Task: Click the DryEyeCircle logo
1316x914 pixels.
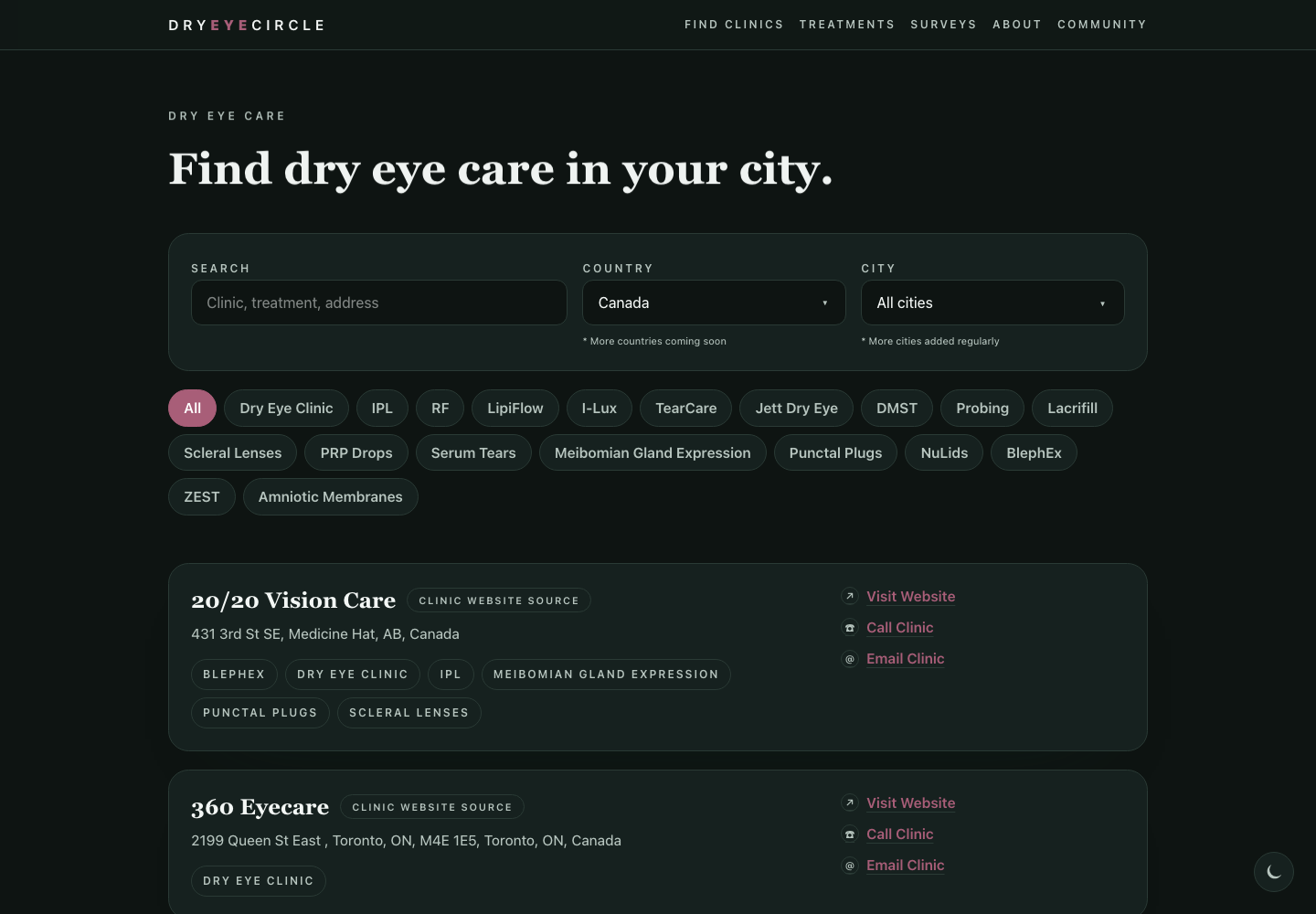Action: pyautogui.click(x=247, y=25)
